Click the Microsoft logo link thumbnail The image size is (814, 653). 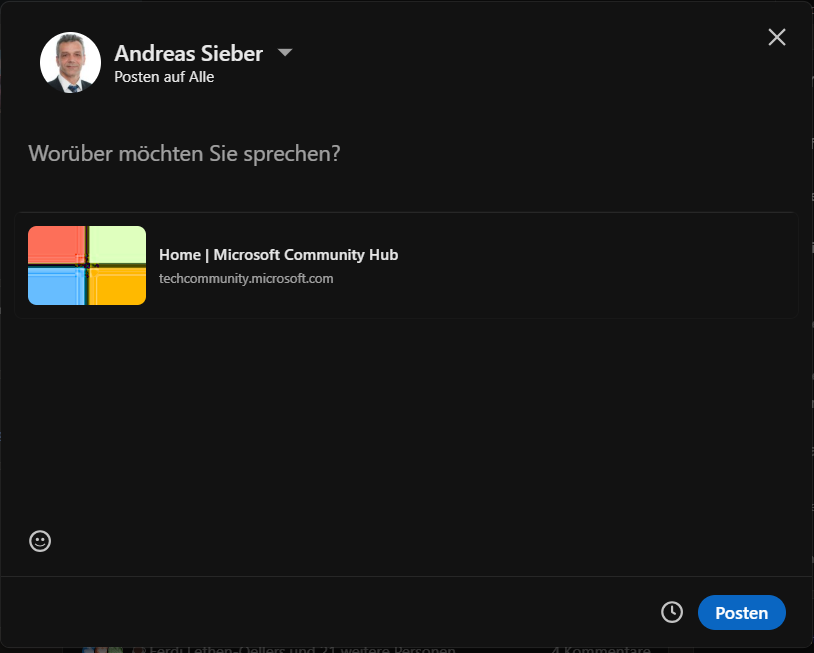click(87, 265)
